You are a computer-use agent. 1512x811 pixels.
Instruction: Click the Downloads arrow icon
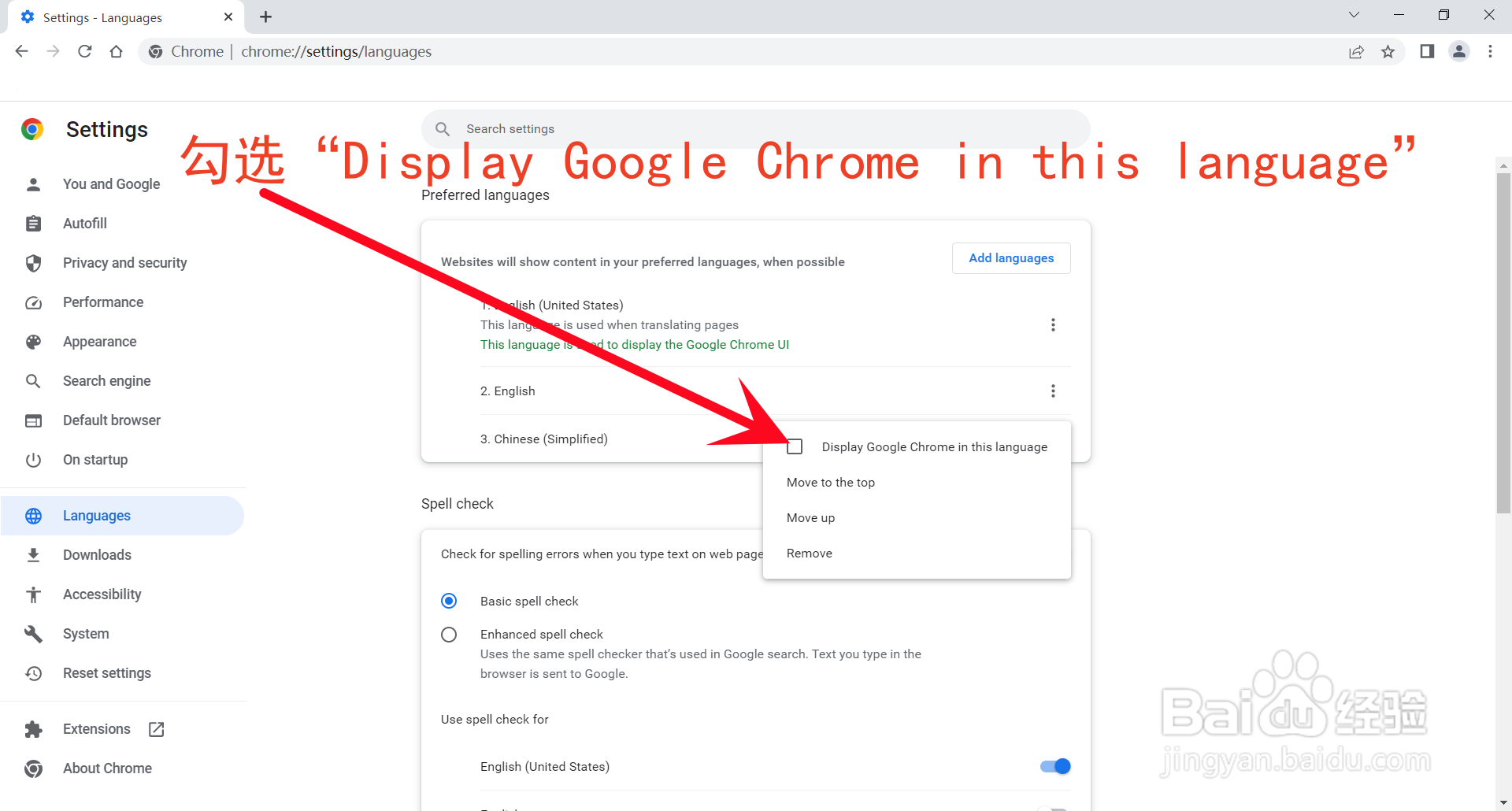(33, 555)
